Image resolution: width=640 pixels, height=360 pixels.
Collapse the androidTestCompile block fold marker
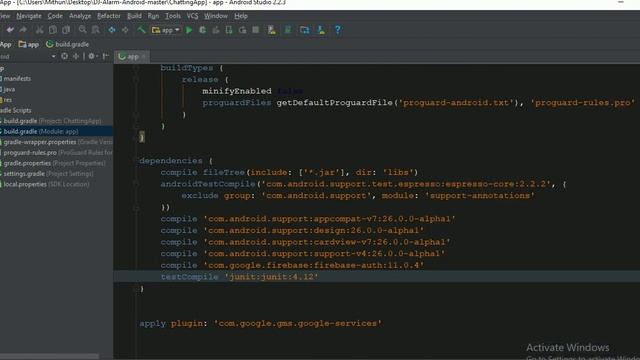click(136, 184)
